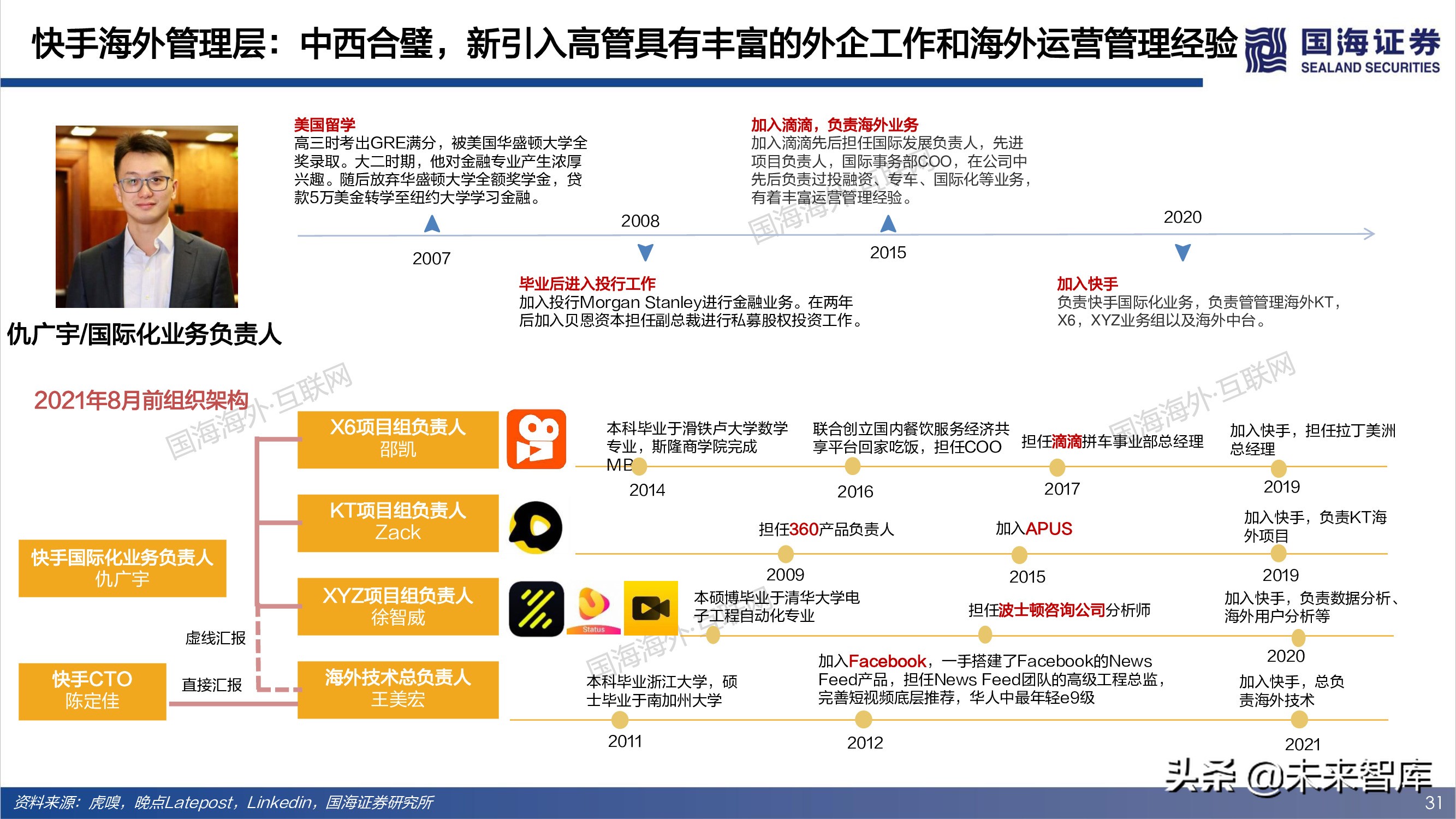Click the text 本科毕业浙江大学
Screen dimensions: 1456x819
tap(662, 691)
